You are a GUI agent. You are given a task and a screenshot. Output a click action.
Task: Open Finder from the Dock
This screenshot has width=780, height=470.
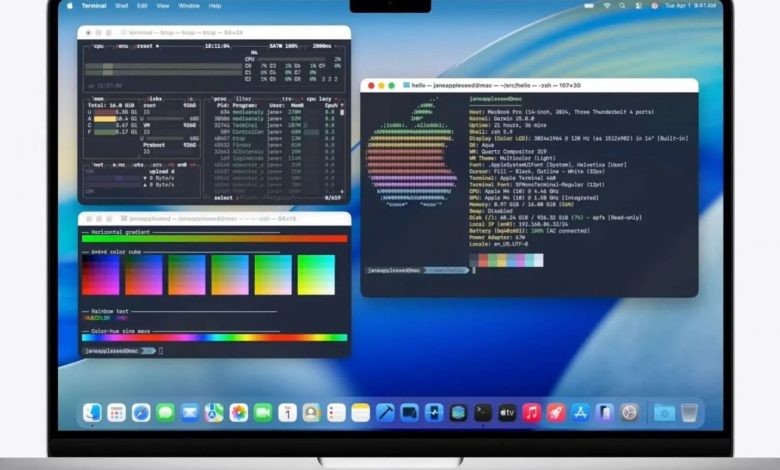pyautogui.click(x=92, y=412)
